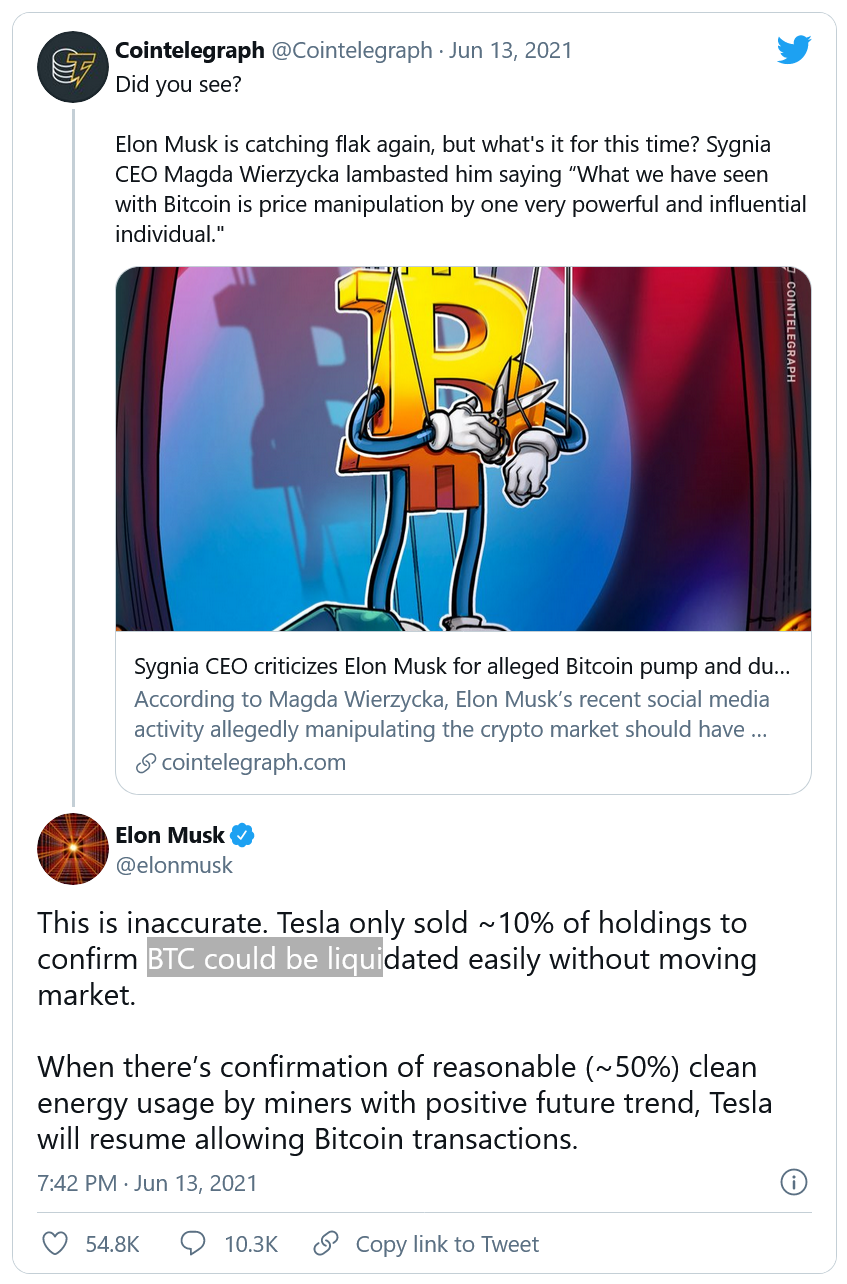The image size is (847, 1284).
Task: Click the chain link copy icon
Action: (x=325, y=1244)
